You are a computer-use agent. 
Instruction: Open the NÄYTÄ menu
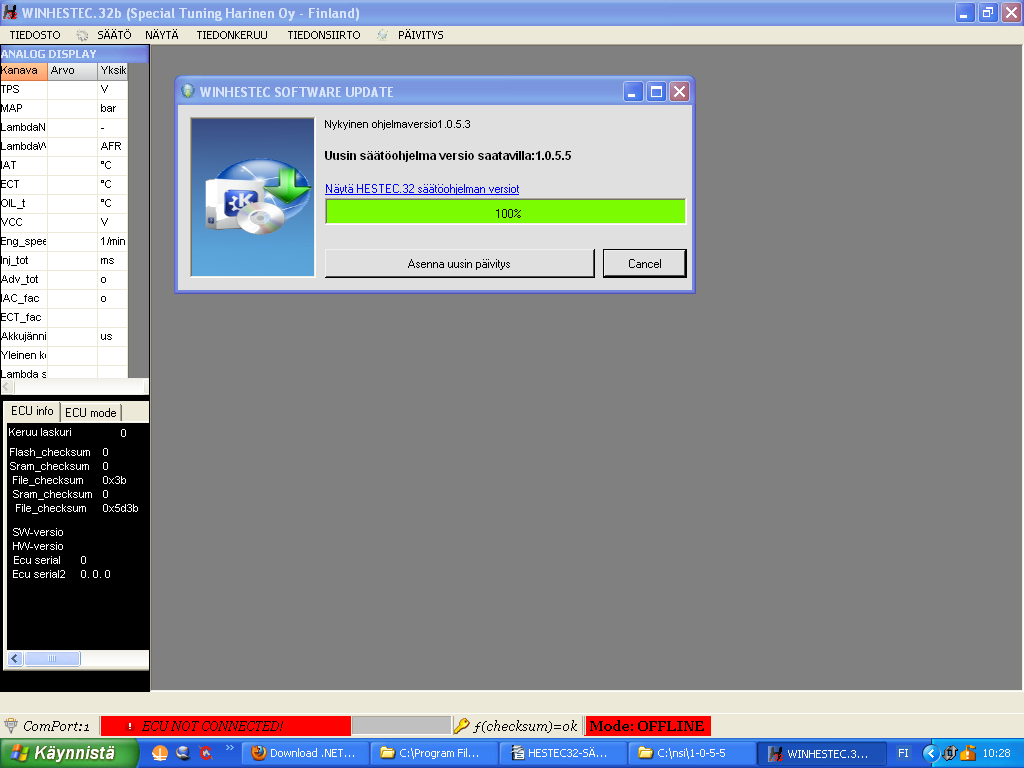click(x=161, y=35)
